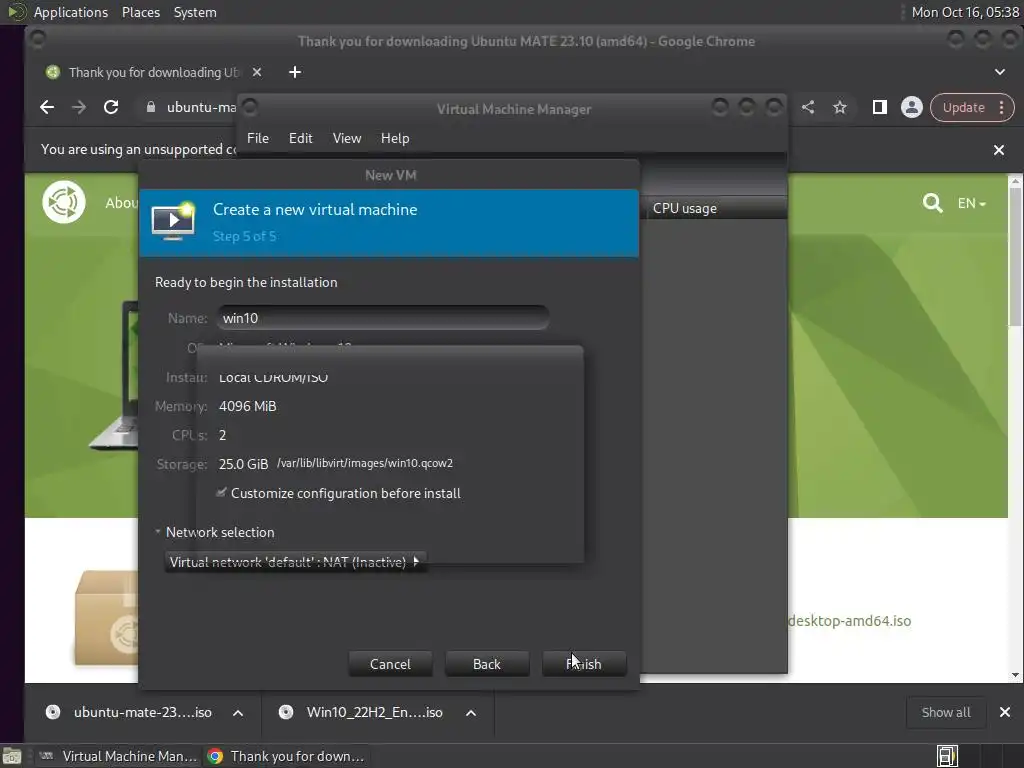Cancel the New VM wizard
1024x768 pixels.
point(390,664)
